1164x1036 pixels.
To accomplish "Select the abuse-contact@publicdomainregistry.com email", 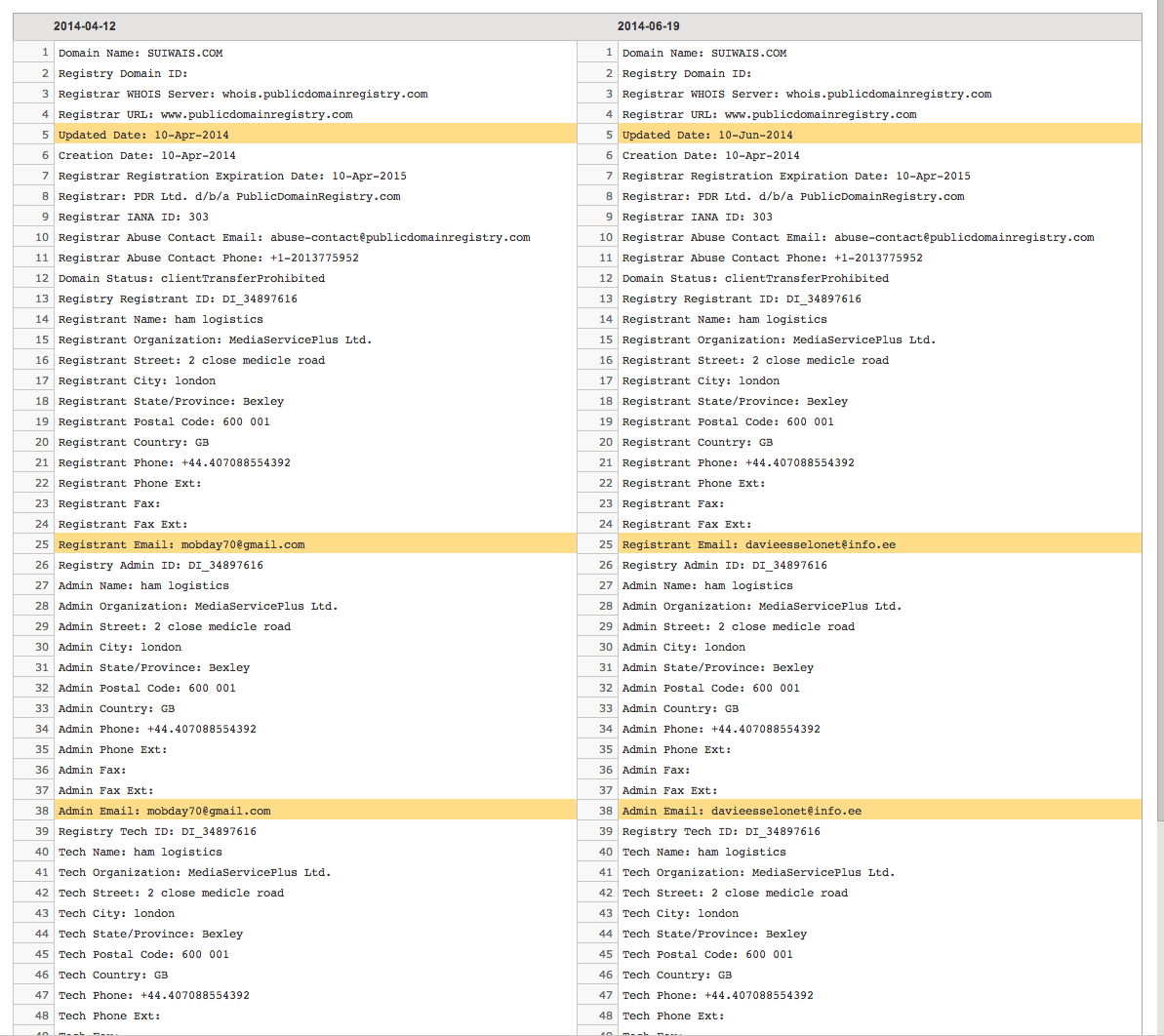I will (293, 237).
